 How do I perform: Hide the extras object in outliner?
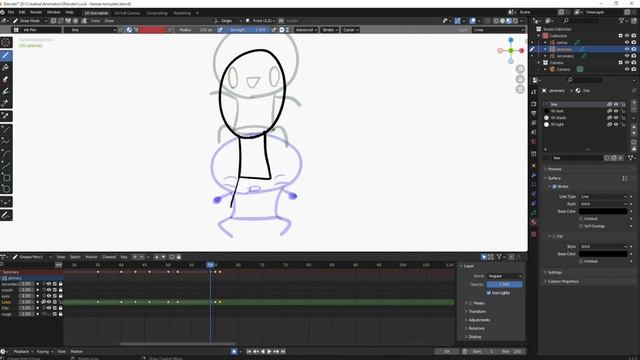click(627, 42)
